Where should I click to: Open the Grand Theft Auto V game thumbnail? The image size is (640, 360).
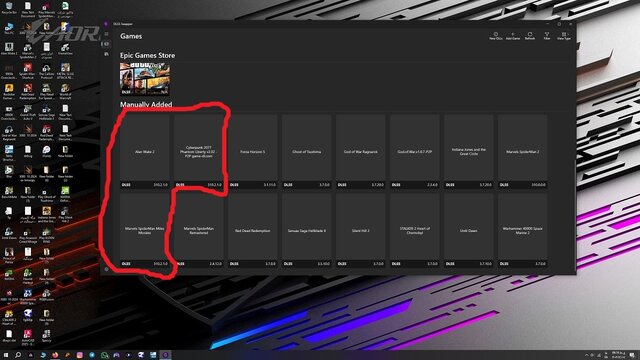point(145,79)
